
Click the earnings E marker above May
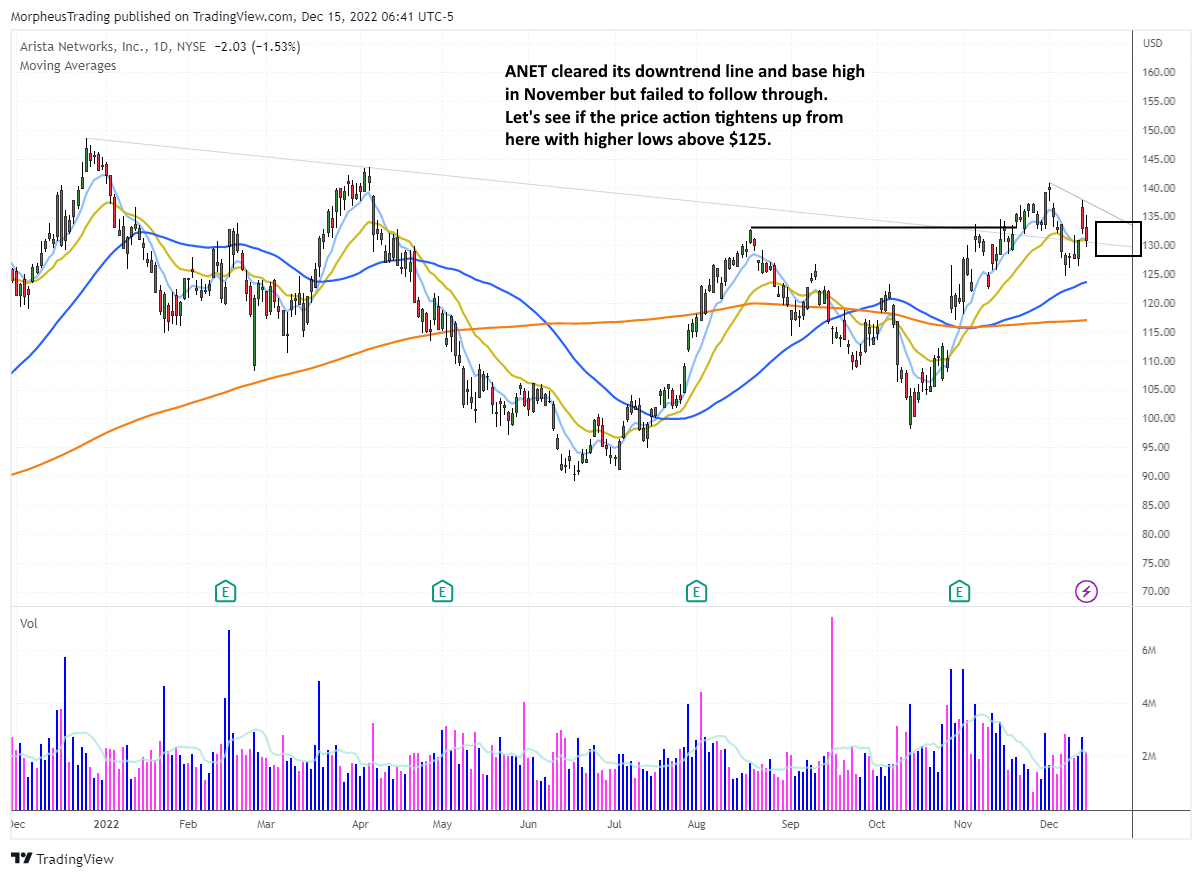[x=441, y=591]
